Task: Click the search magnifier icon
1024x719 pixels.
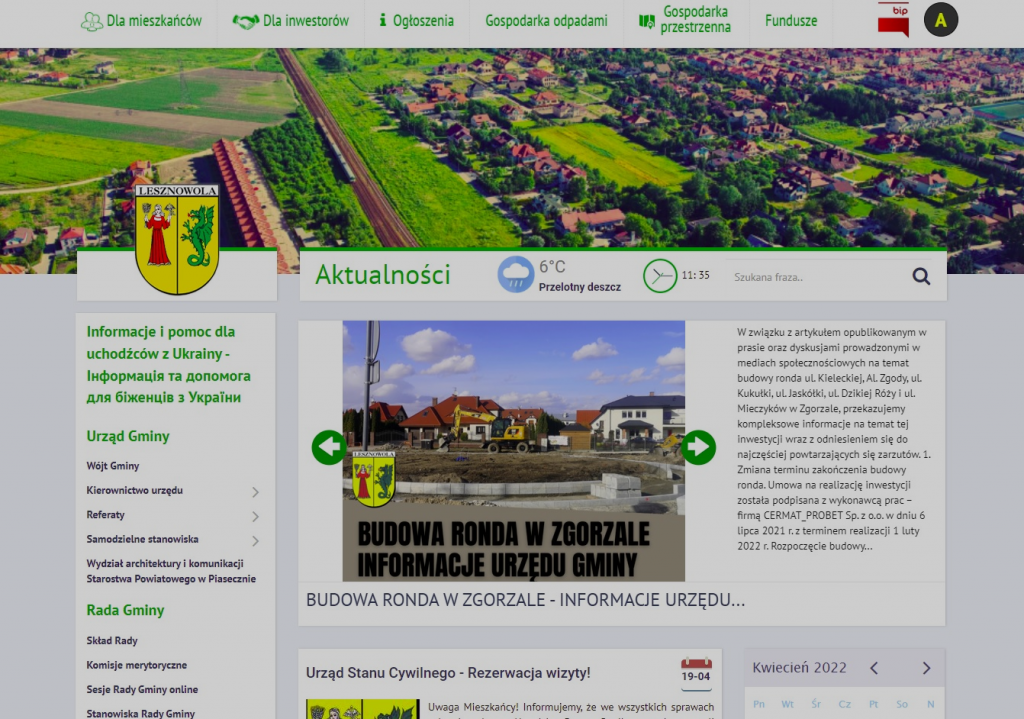Action: 921,277
